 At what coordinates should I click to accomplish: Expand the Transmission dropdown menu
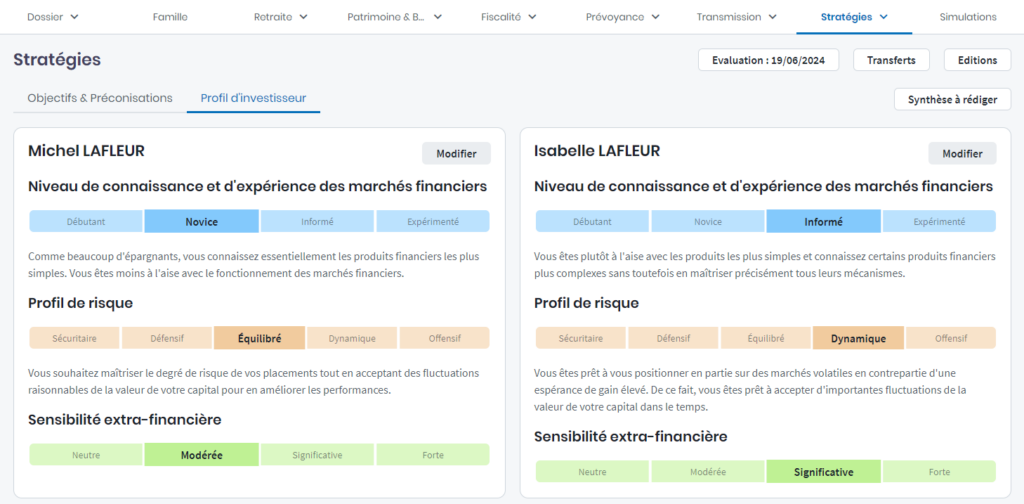(x=742, y=17)
